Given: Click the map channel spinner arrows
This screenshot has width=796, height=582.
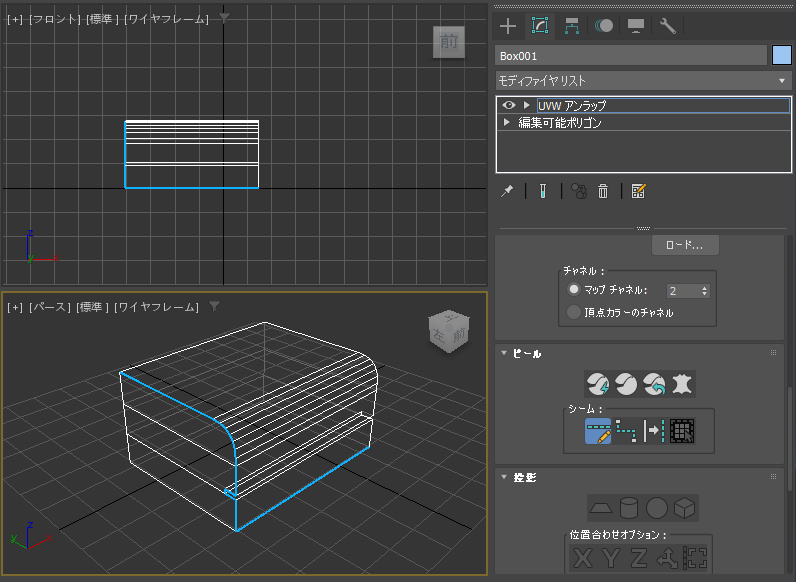Looking at the screenshot, I should [704, 291].
